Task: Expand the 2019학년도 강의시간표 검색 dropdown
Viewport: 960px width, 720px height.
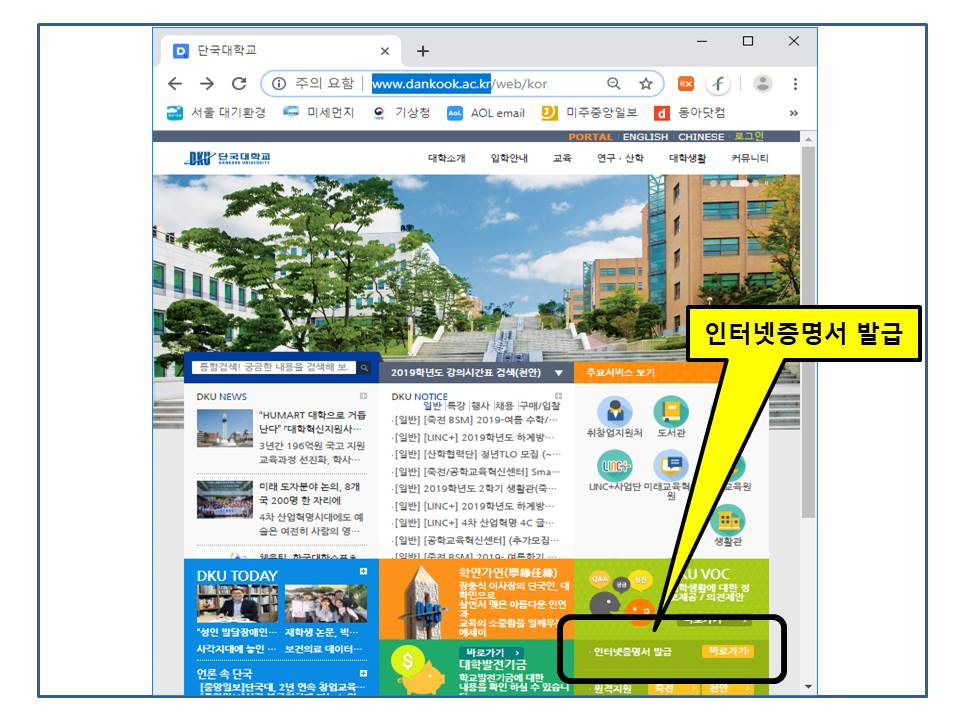Action: [558, 373]
